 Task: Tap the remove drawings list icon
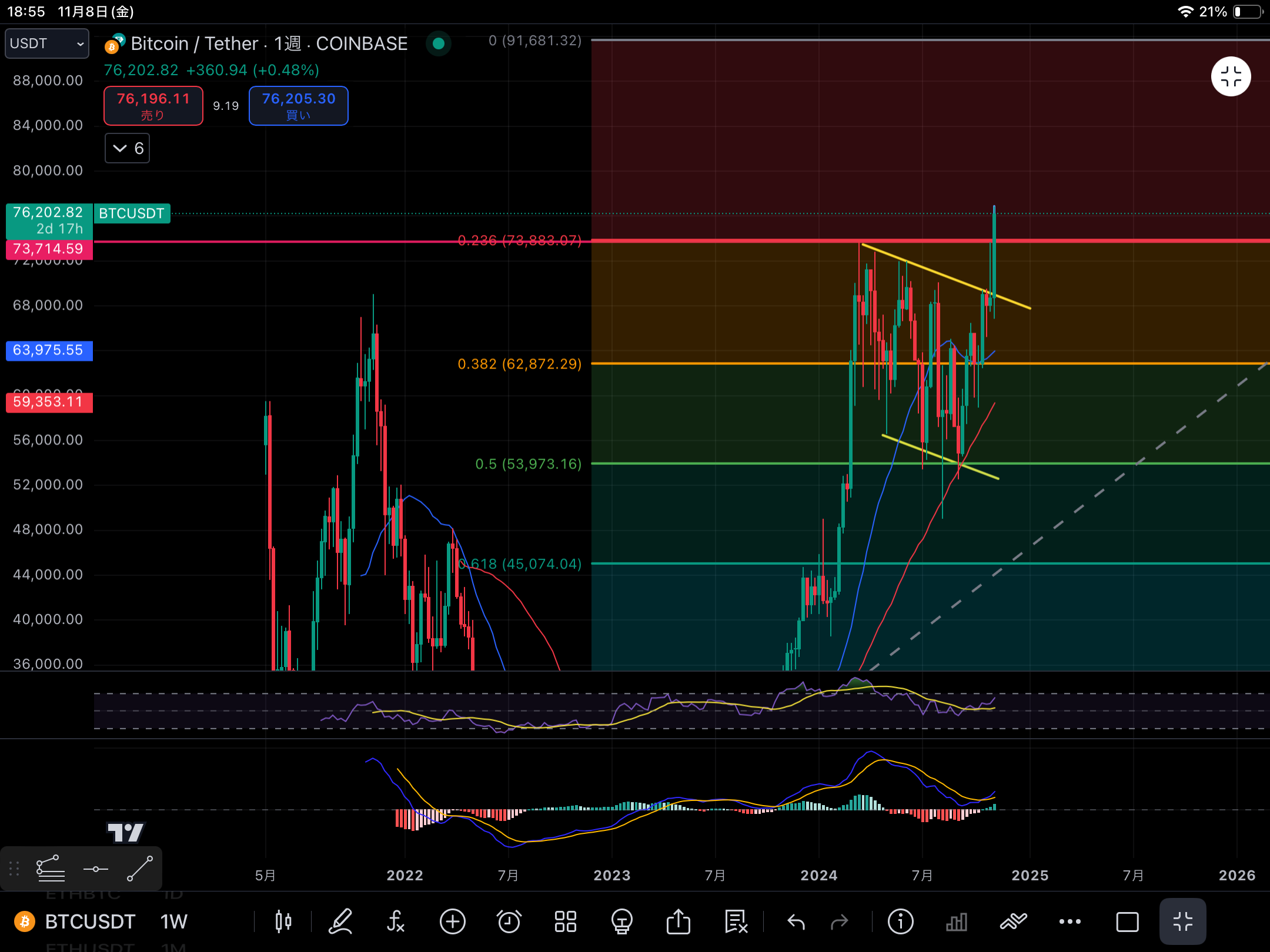click(735, 921)
